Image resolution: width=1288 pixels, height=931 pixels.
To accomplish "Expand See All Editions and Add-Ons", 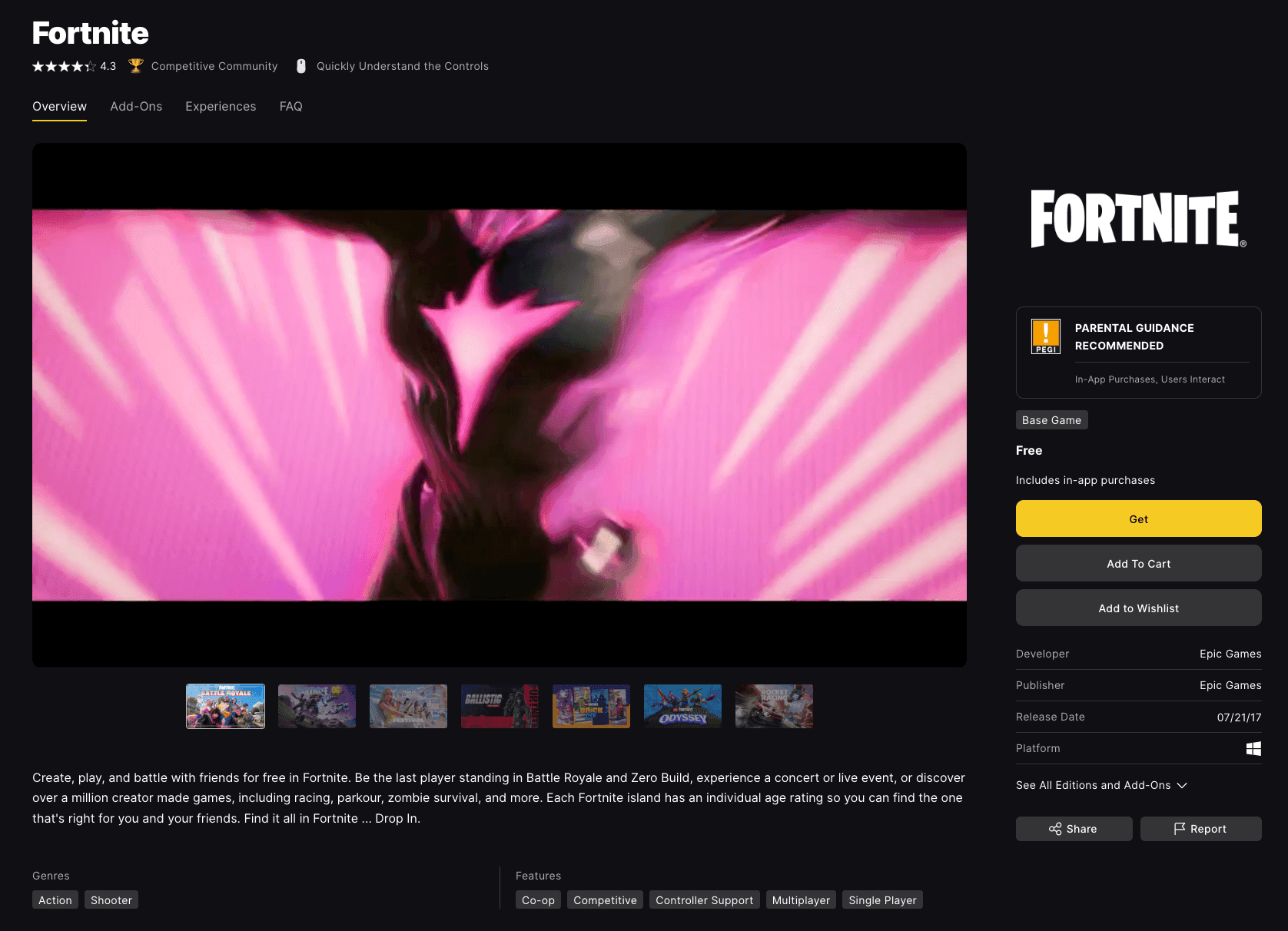I will pyautogui.click(x=1101, y=785).
